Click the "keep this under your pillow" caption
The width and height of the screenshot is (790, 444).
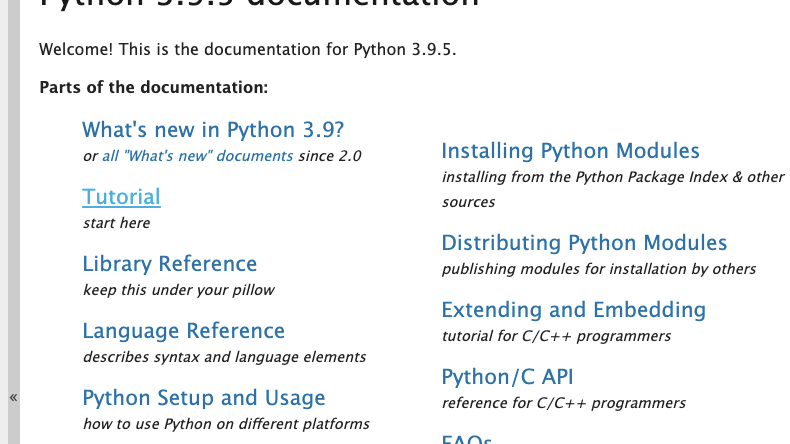pos(178,290)
